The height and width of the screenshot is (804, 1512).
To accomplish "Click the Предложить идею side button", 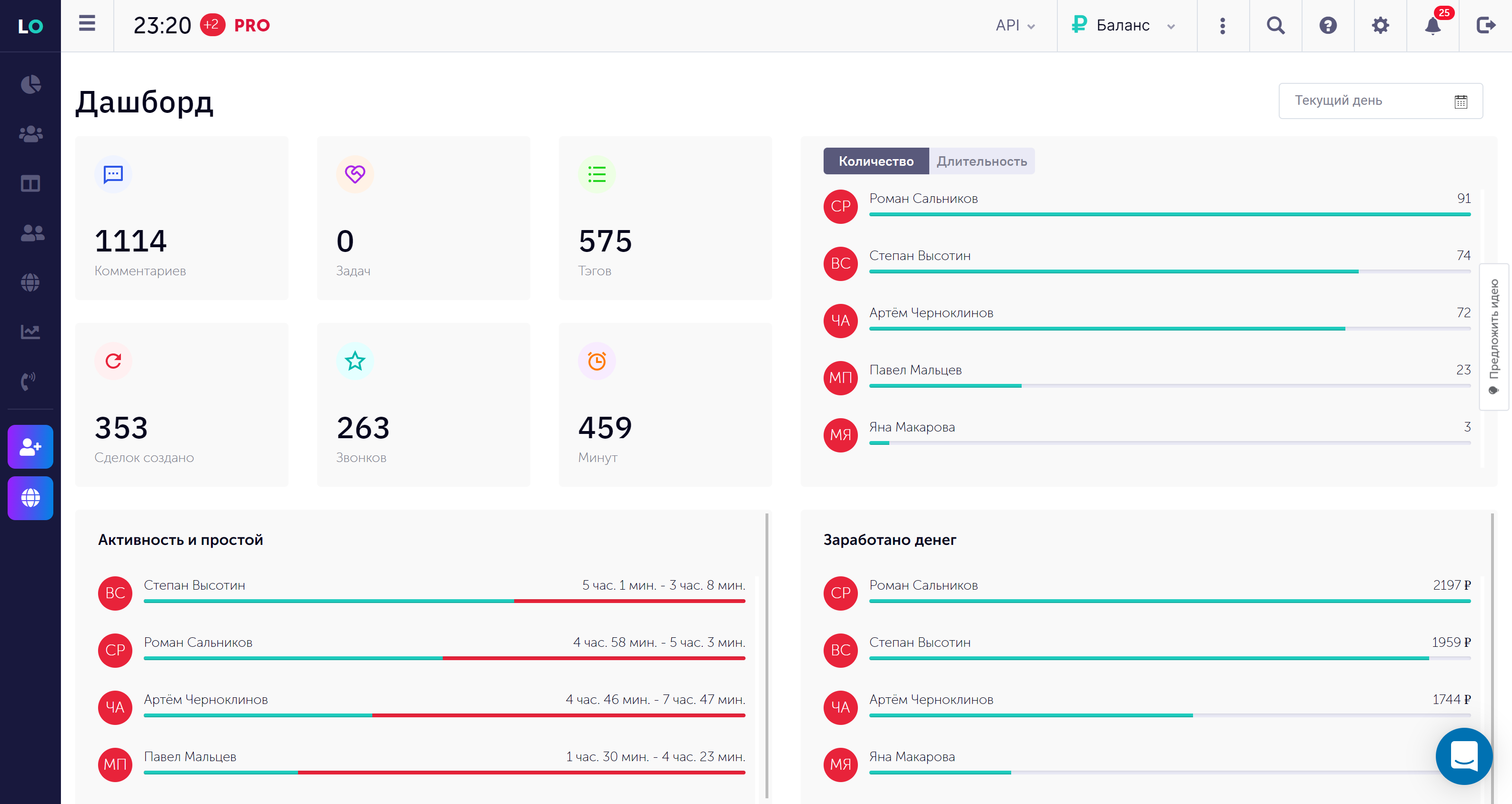I will pyautogui.click(x=1494, y=337).
